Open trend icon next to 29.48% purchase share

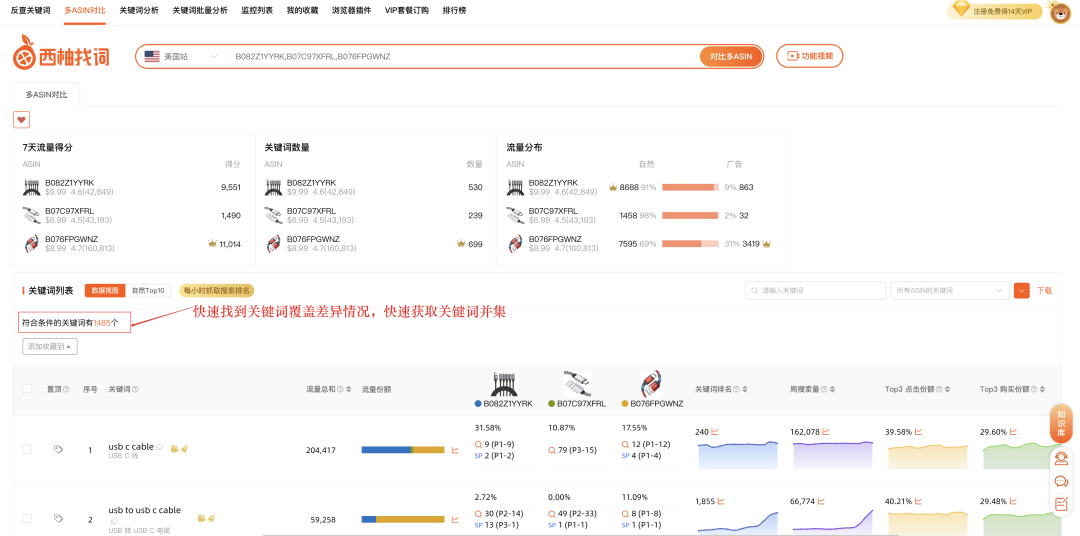[x=1014, y=501]
